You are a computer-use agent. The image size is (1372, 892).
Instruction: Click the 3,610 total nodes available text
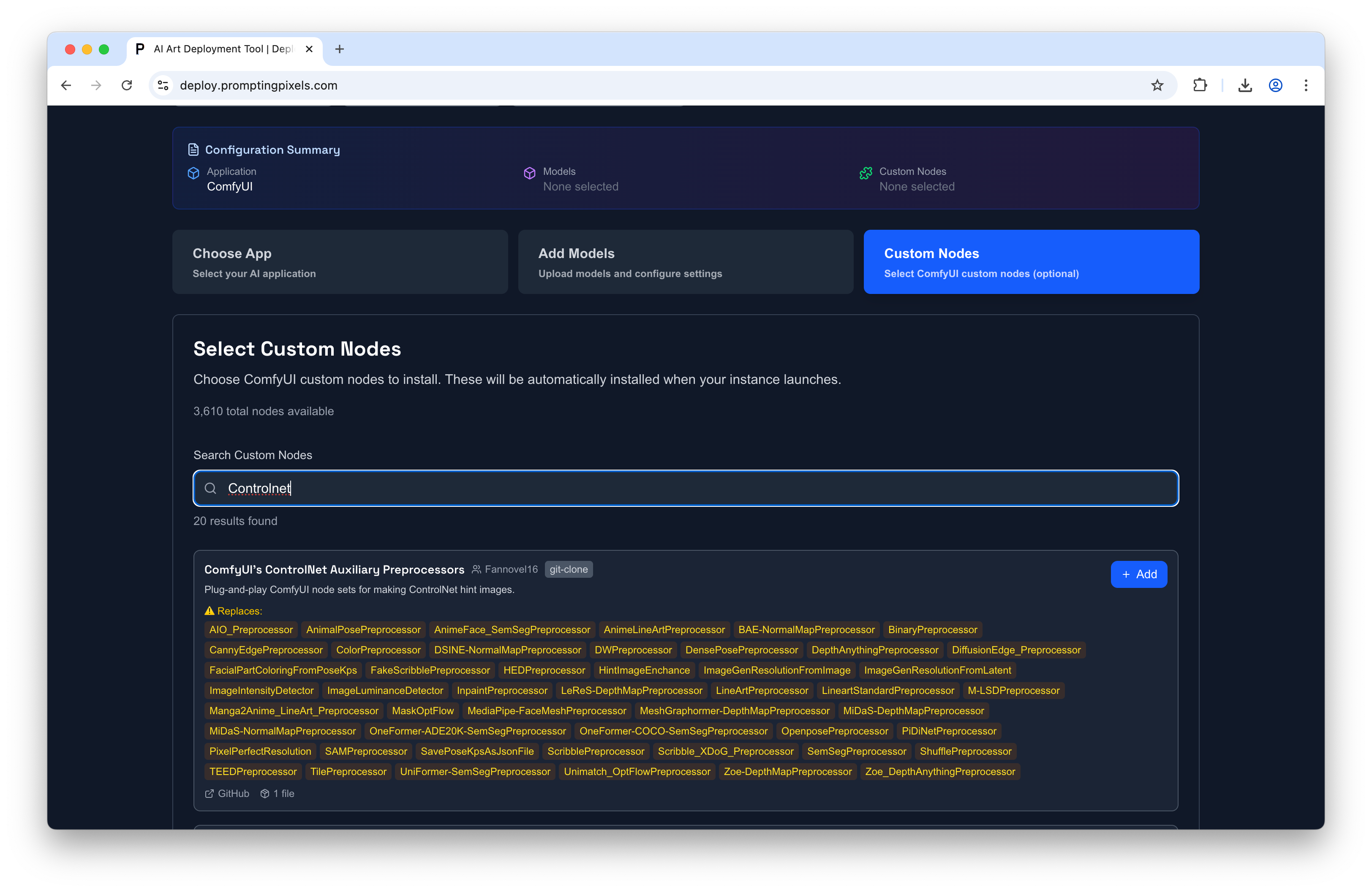264,411
